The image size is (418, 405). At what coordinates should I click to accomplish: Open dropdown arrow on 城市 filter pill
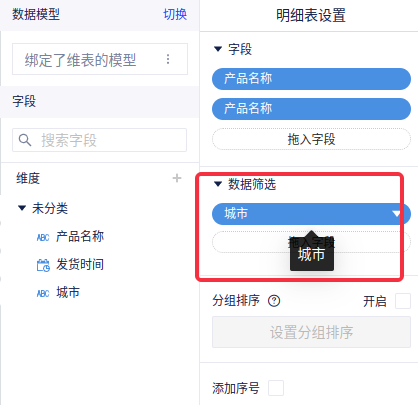[x=396, y=214]
